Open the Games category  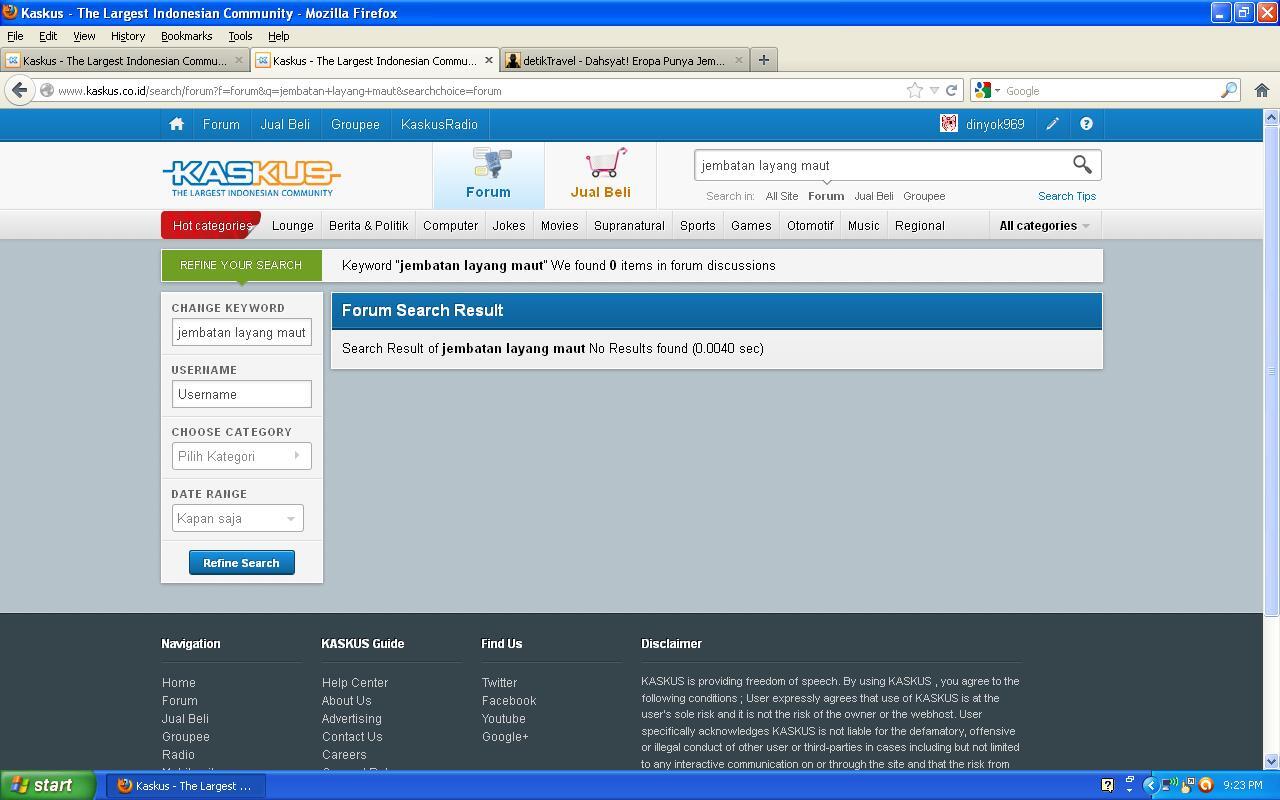pyautogui.click(x=751, y=225)
